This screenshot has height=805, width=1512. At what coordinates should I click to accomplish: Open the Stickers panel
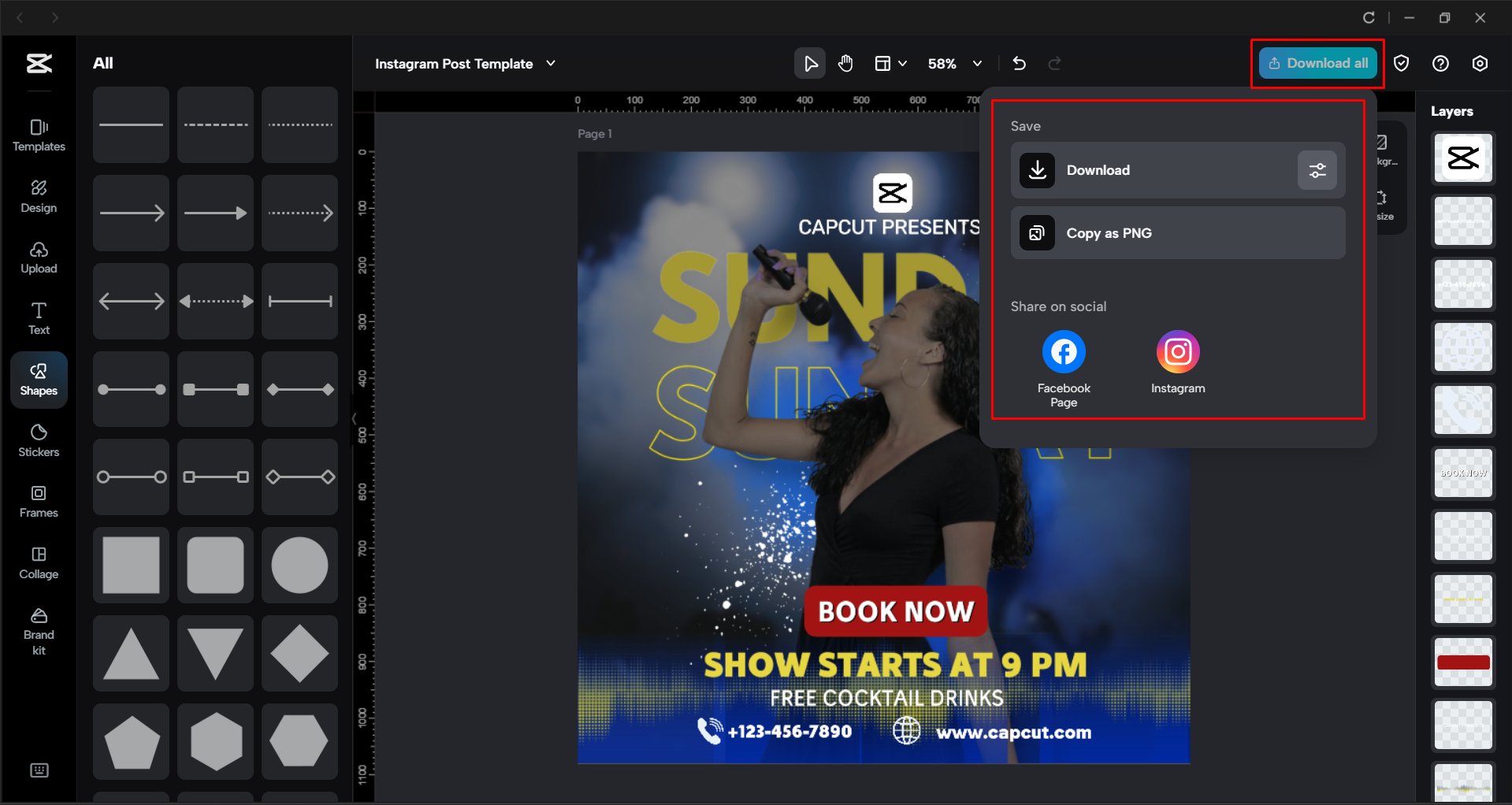pyautogui.click(x=38, y=440)
